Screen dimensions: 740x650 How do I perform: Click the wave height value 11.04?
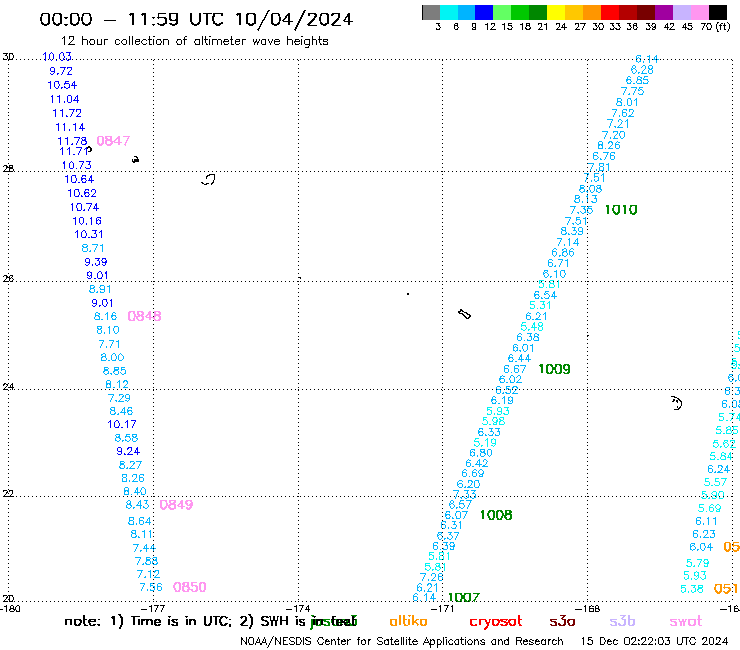pos(64,99)
